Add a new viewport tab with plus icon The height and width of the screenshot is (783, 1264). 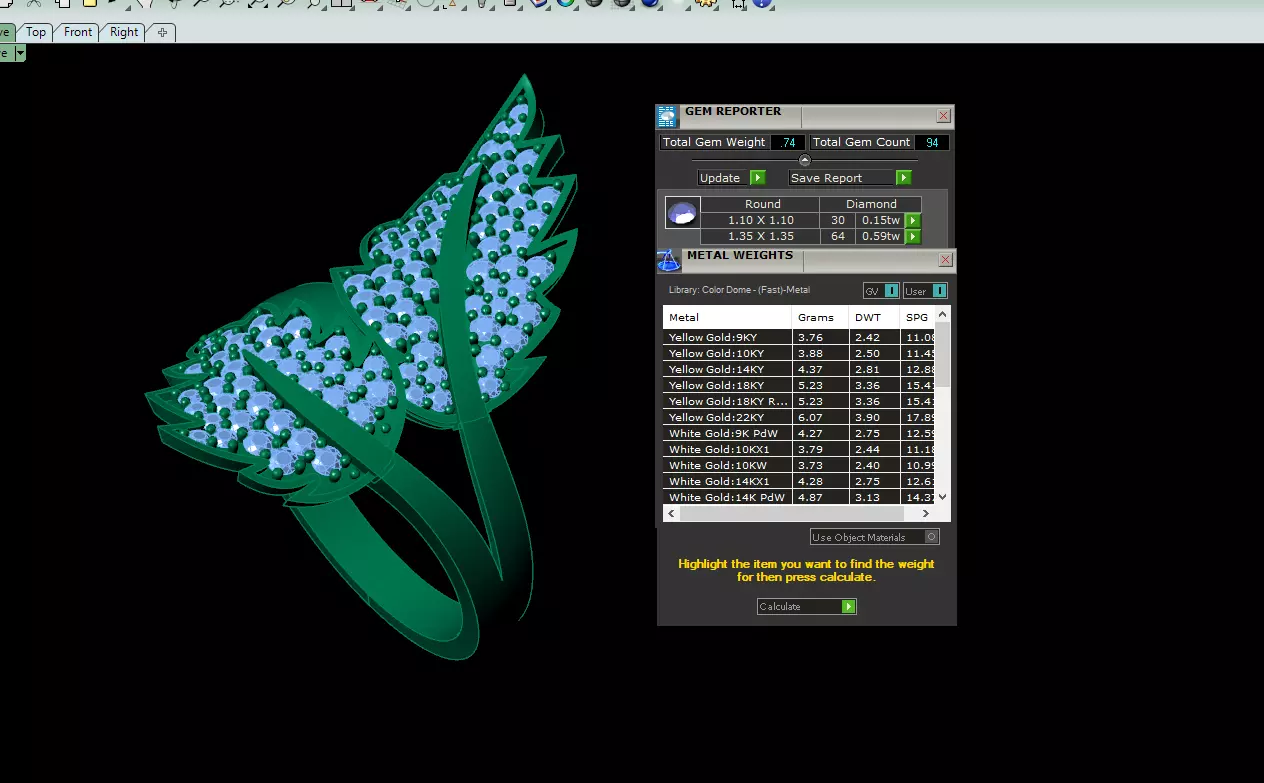pyautogui.click(x=162, y=32)
